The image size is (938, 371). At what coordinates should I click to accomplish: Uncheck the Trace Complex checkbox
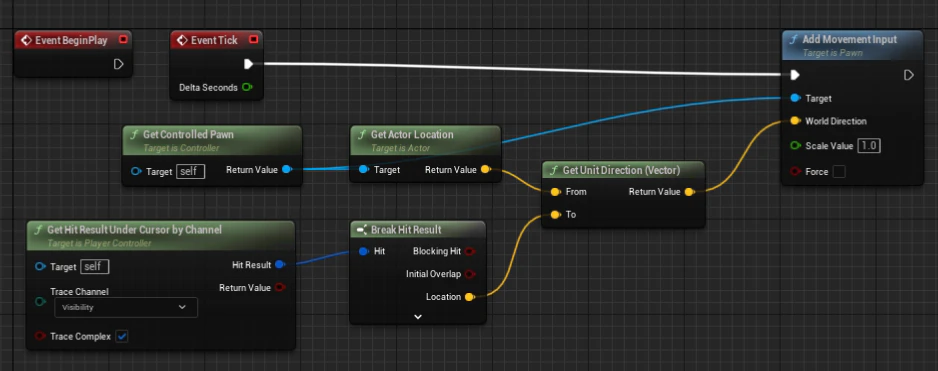pyautogui.click(x=122, y=336)
